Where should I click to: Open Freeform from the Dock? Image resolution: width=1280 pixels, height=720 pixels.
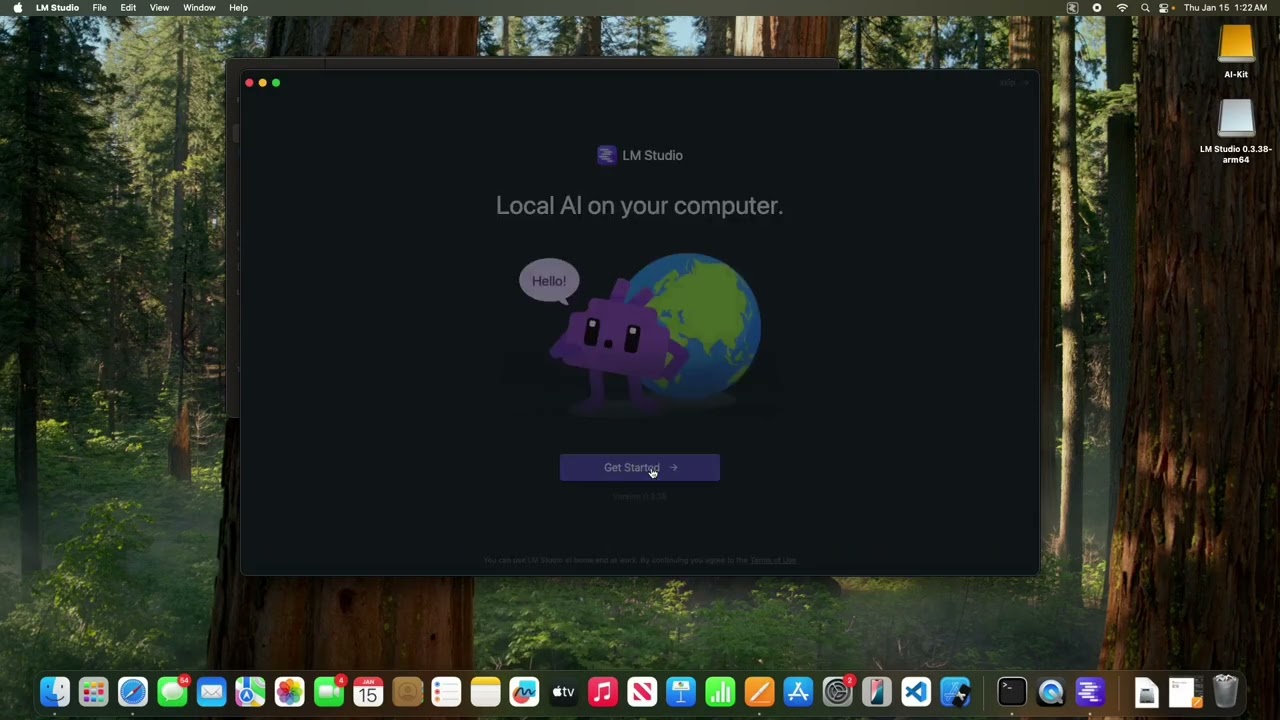point(524,692)
